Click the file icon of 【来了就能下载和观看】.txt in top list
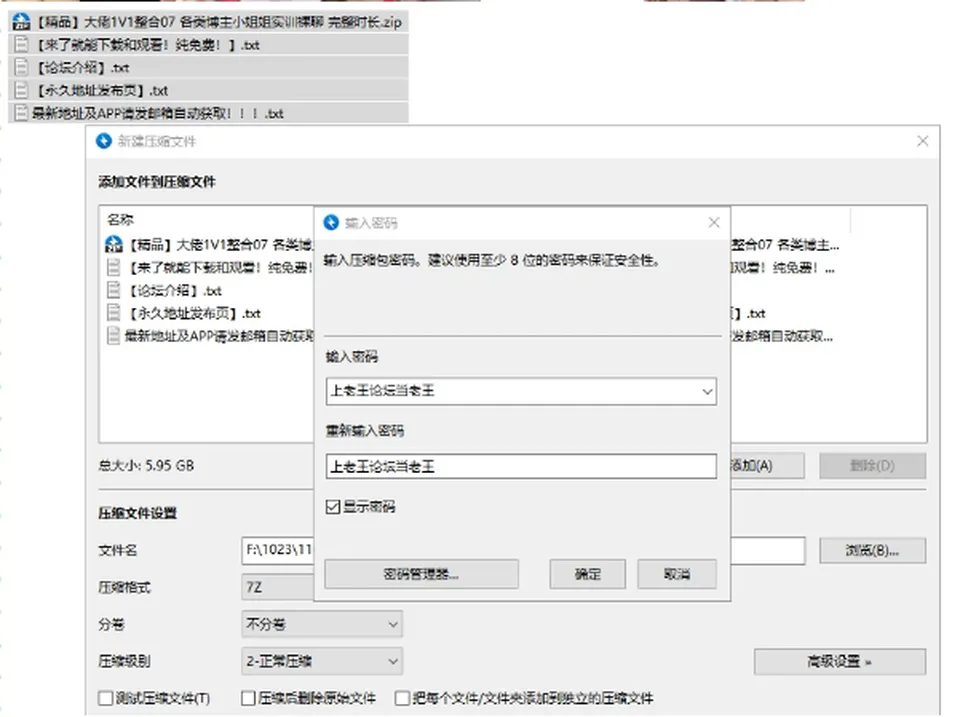Screen dimensions: 960x717 (x=21, y=45)
